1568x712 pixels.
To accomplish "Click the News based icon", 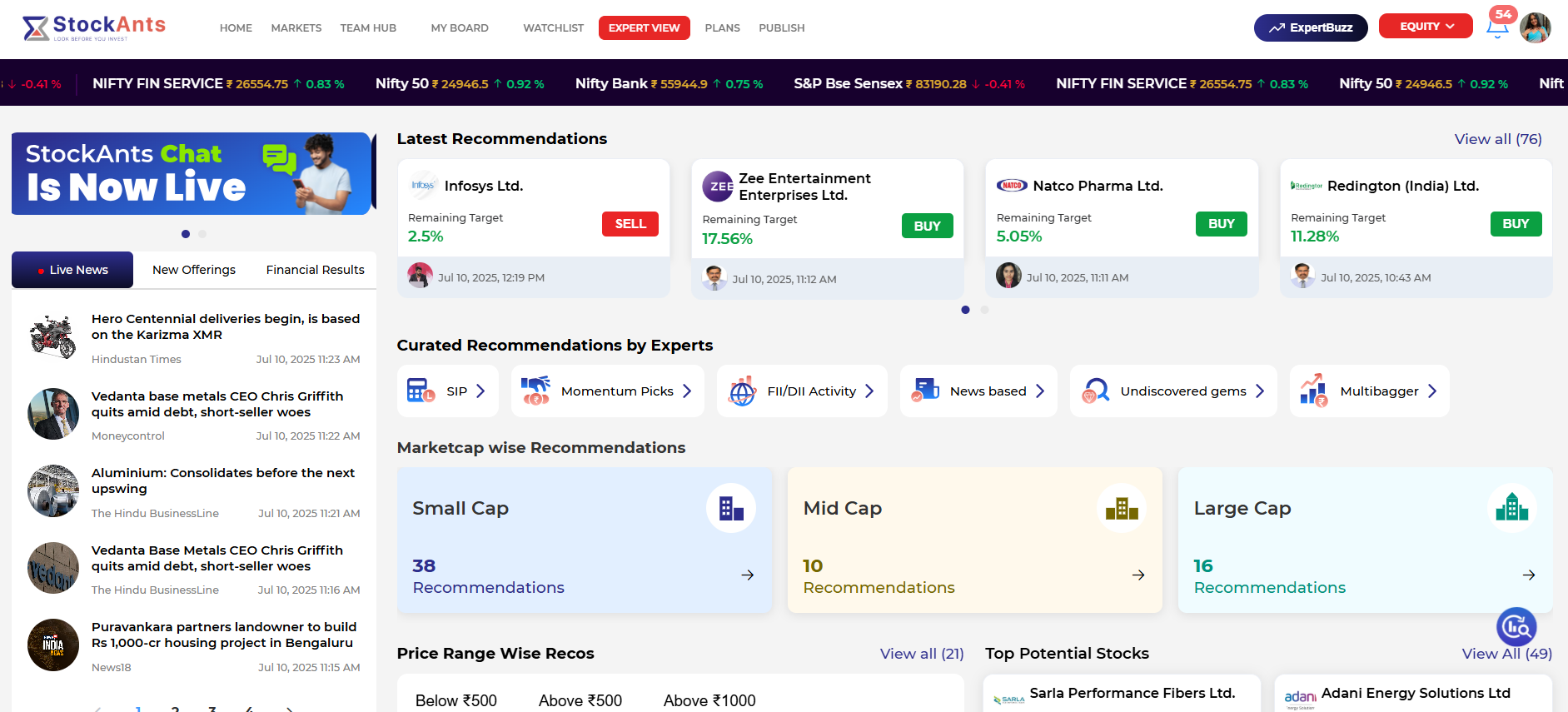I will (x=925, y=391).
